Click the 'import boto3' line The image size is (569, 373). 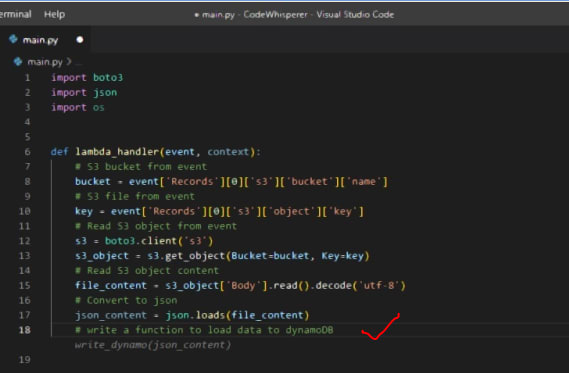87,78
